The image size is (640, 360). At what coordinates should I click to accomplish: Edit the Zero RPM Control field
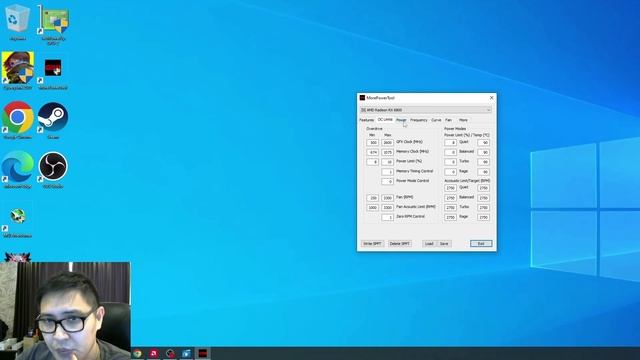point(387,218)
